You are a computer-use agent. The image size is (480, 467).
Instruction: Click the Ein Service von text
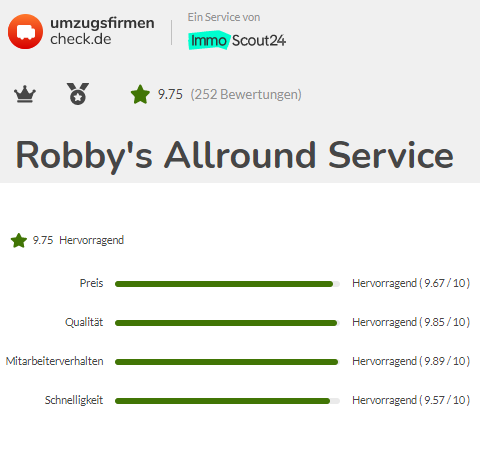tap(224, 17)
